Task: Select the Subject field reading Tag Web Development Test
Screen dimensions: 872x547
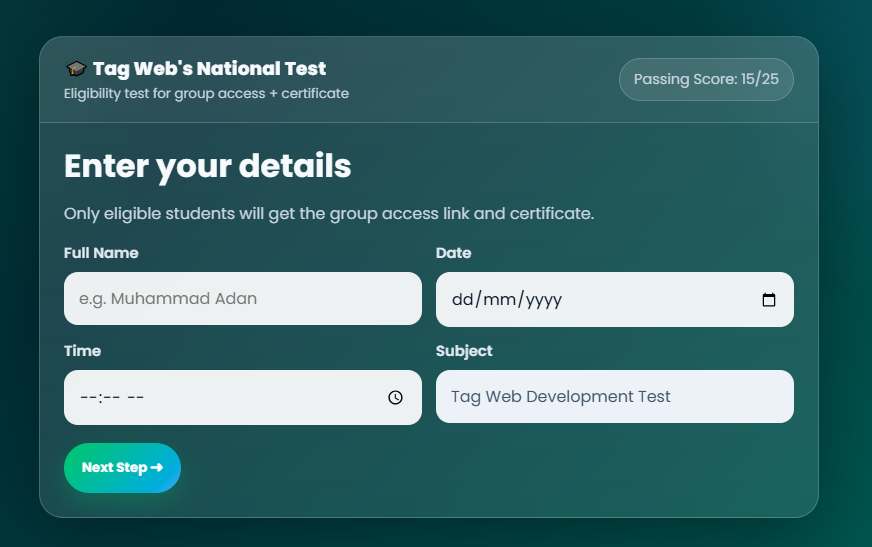Action: 615,396
